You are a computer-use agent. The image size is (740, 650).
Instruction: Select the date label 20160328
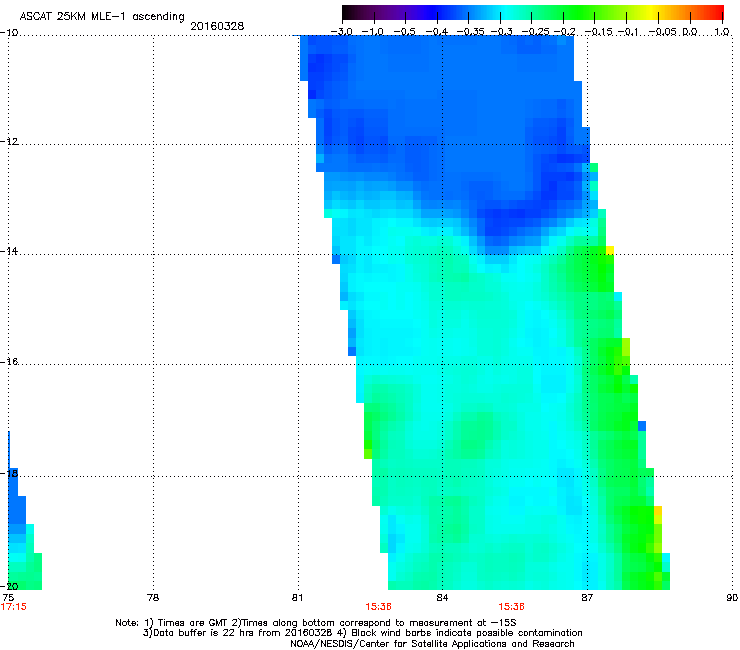(x=217, y=26)
